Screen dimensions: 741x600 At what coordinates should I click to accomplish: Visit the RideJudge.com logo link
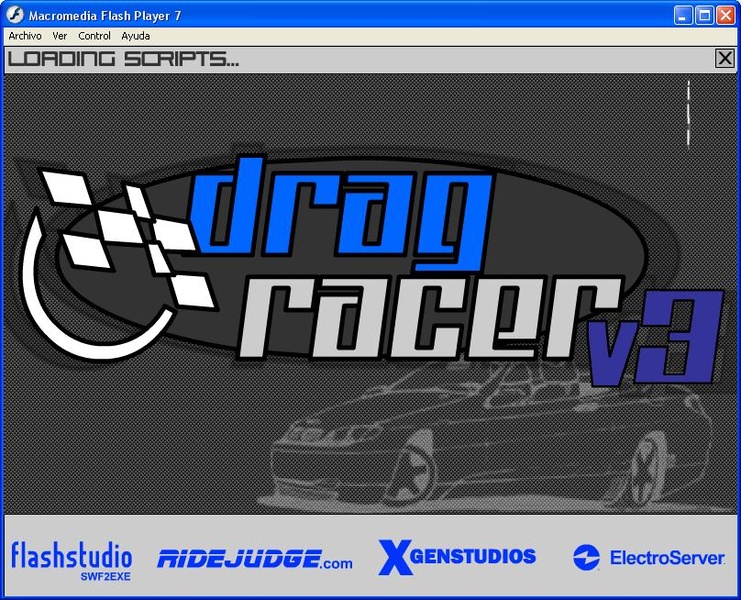coord(254,559)
